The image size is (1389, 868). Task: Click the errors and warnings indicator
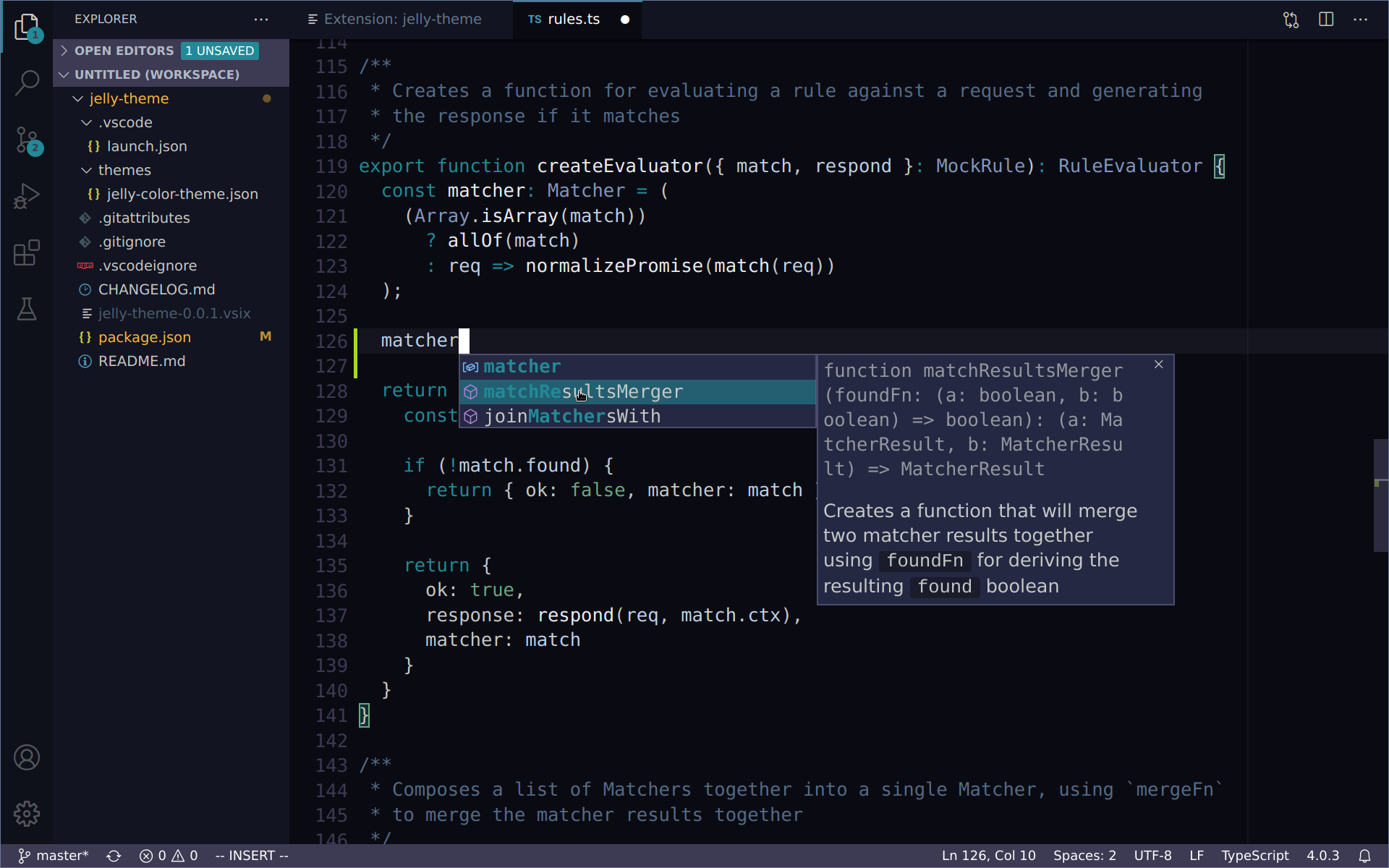click(x=169, y=856)
